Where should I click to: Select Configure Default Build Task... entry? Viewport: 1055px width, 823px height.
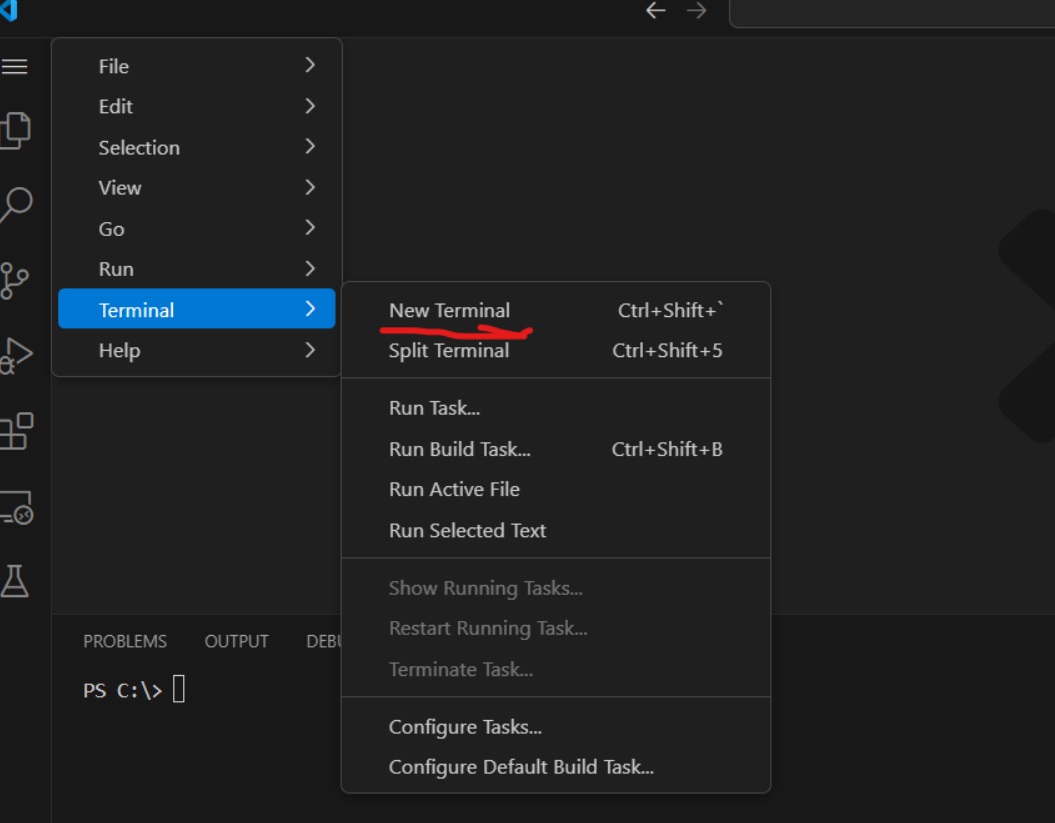tap(556, 767)
